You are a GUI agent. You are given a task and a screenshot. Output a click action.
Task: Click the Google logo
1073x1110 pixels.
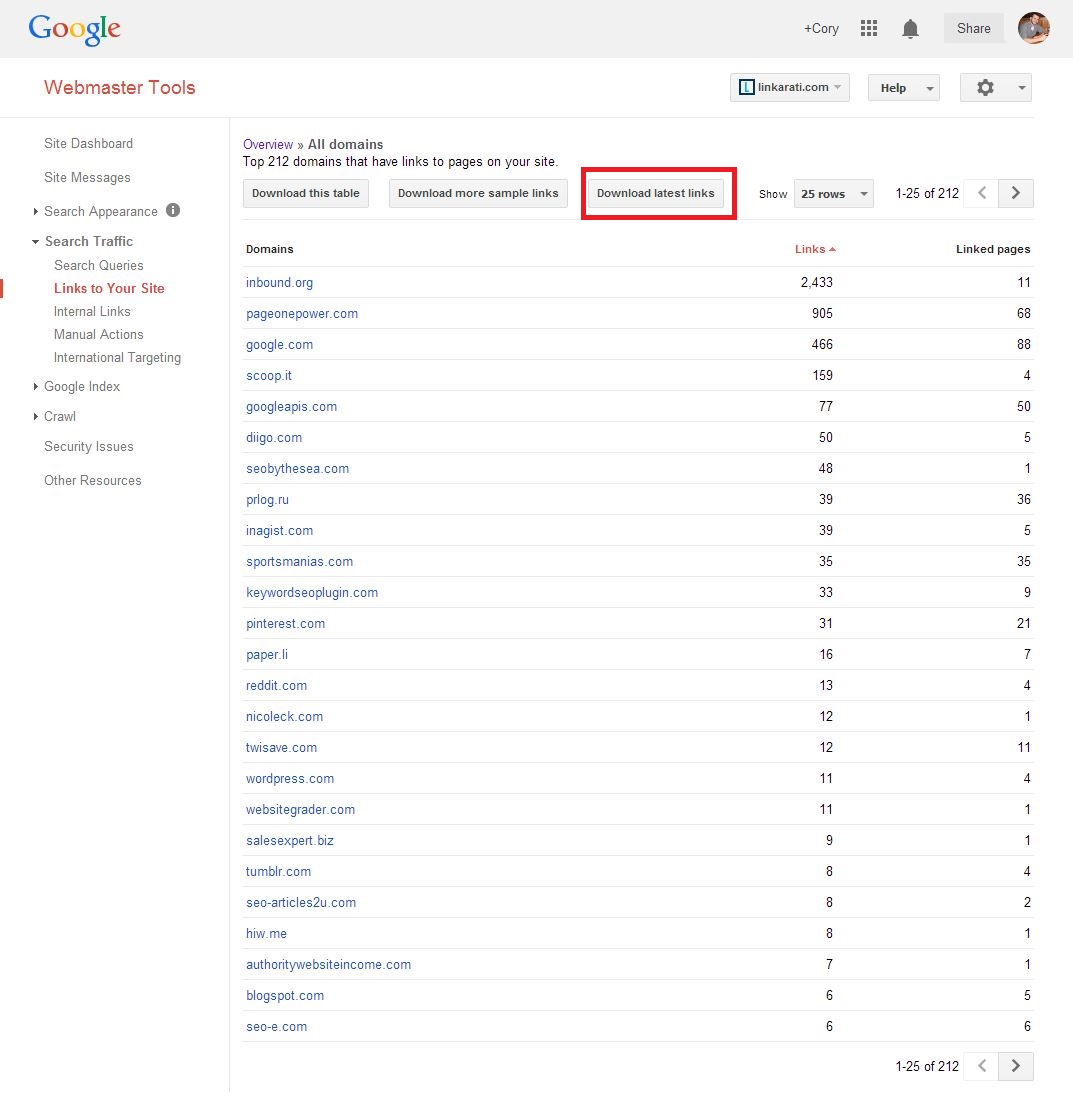(x=74, y=29)
